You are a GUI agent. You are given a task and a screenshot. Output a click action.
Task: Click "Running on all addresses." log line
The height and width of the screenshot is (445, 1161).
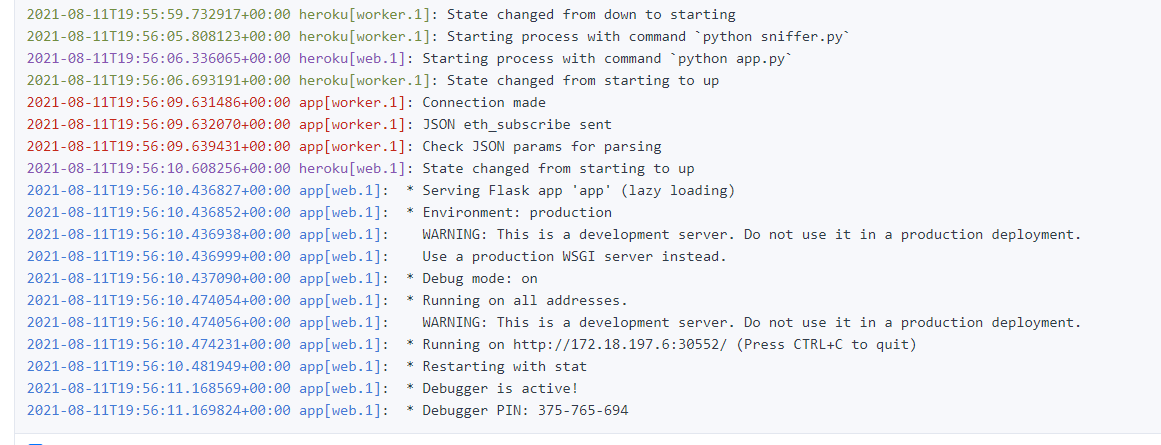525,301
